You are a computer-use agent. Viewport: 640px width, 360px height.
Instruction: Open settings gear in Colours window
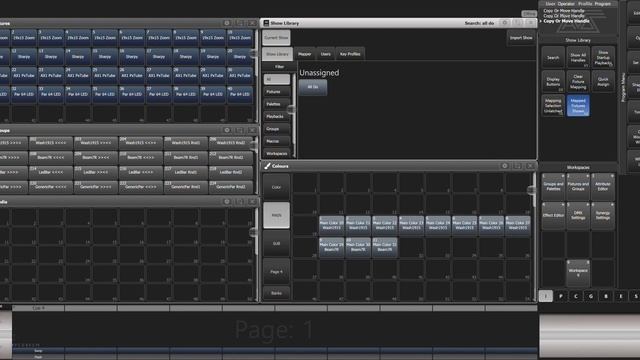(504, 166)
